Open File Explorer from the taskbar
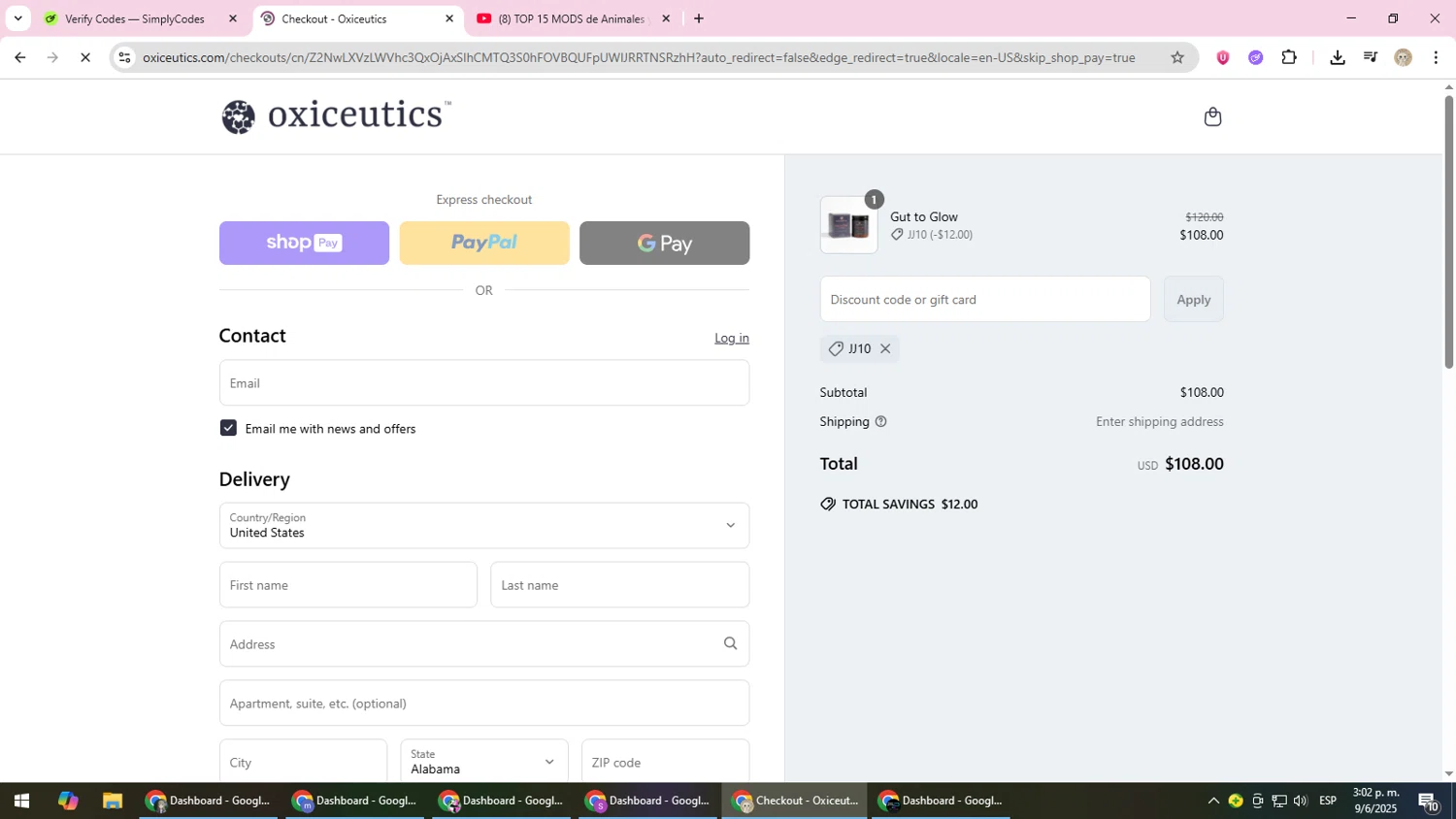Image resolution: width=1456 pixels, height=819 pixels. [113, 801]
